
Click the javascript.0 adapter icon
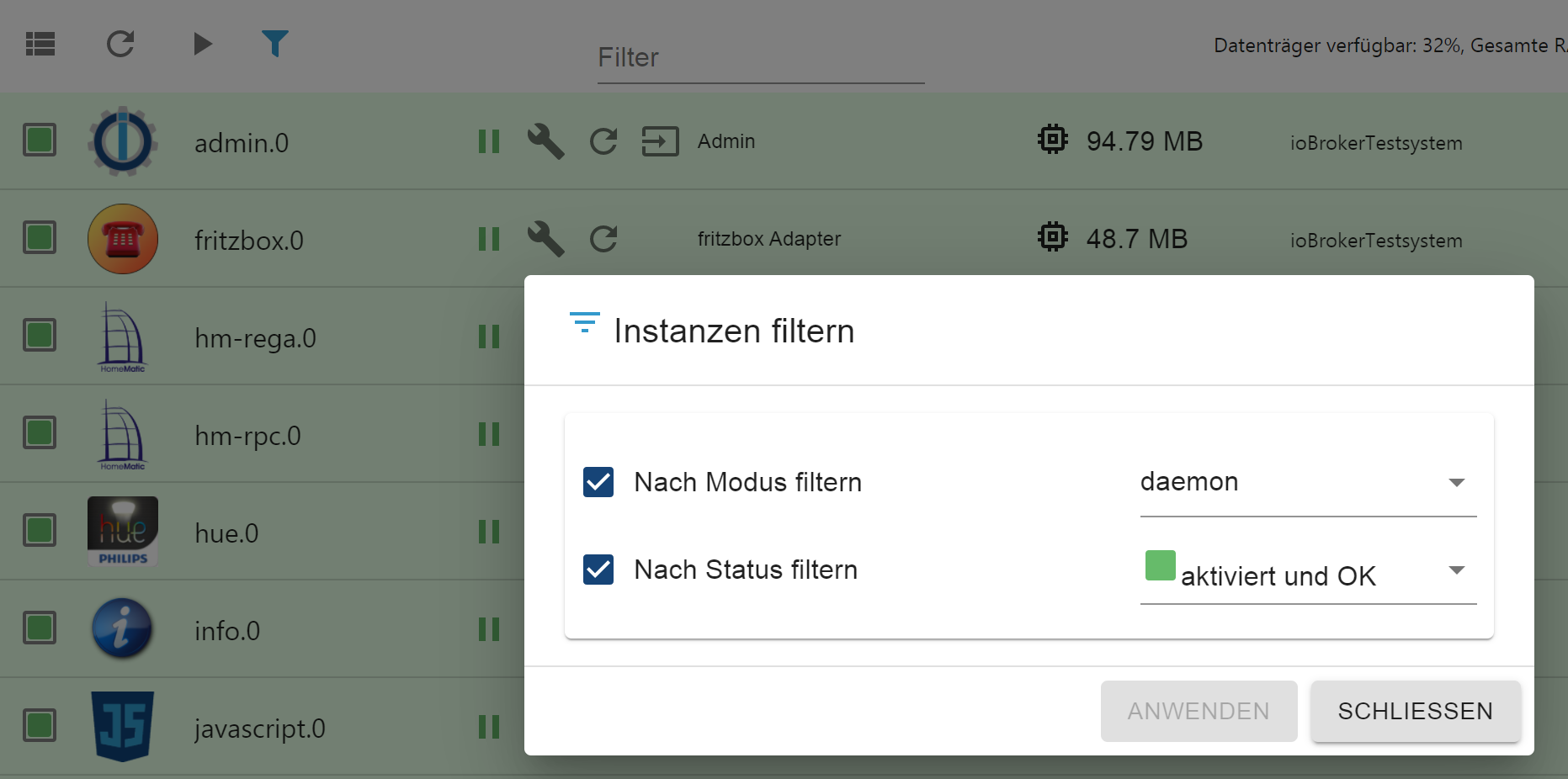click(122, 726)
